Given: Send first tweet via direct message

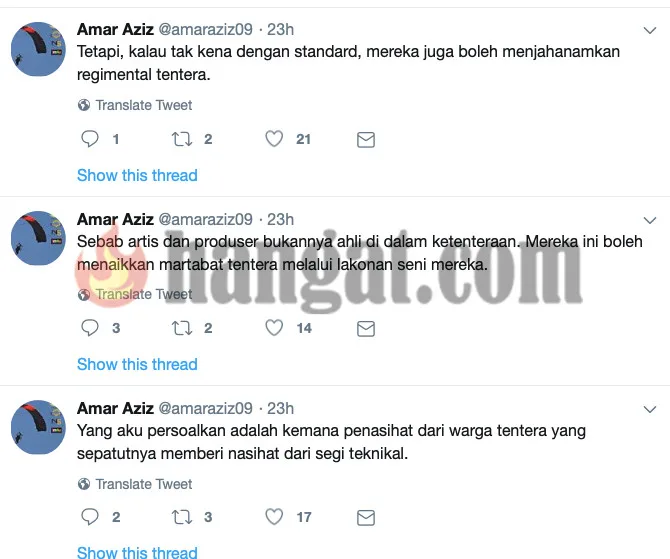Looking at the screenshot, I should coord(366,140).
